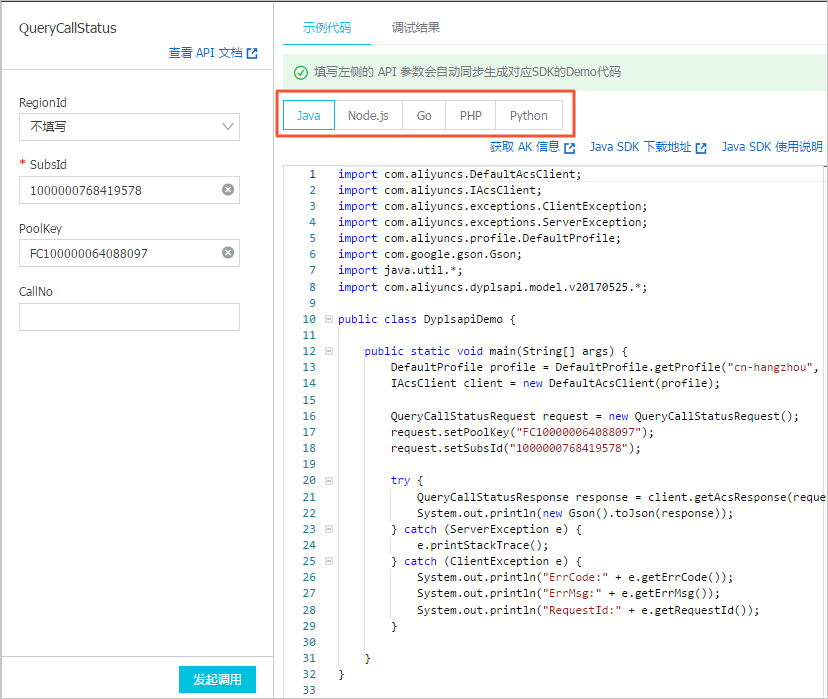
Task: Collapse the try block fold at line 20
Action: point(329,480)
